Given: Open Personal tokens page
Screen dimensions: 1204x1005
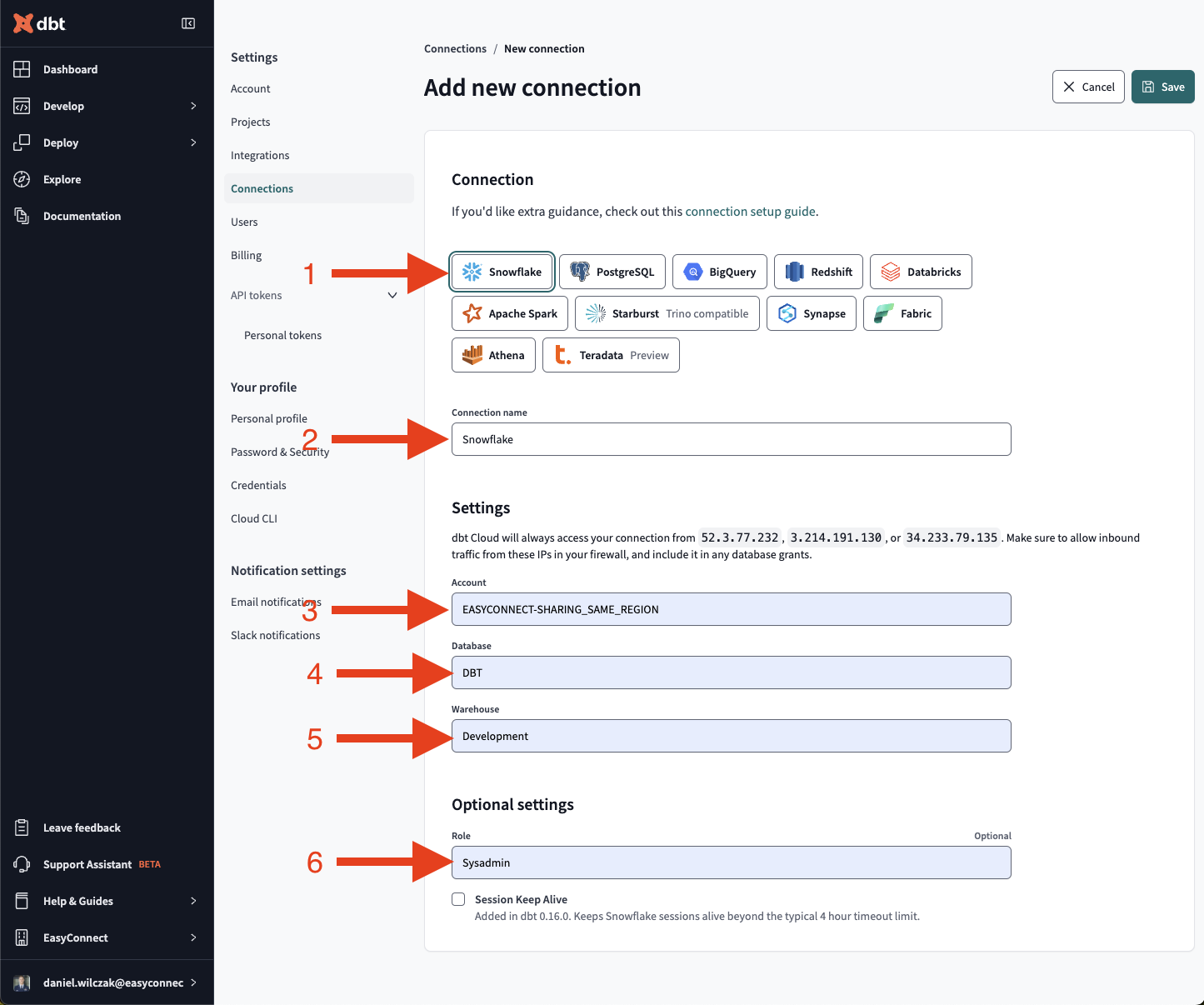Looking at the screenshot, I should (282, 335).
